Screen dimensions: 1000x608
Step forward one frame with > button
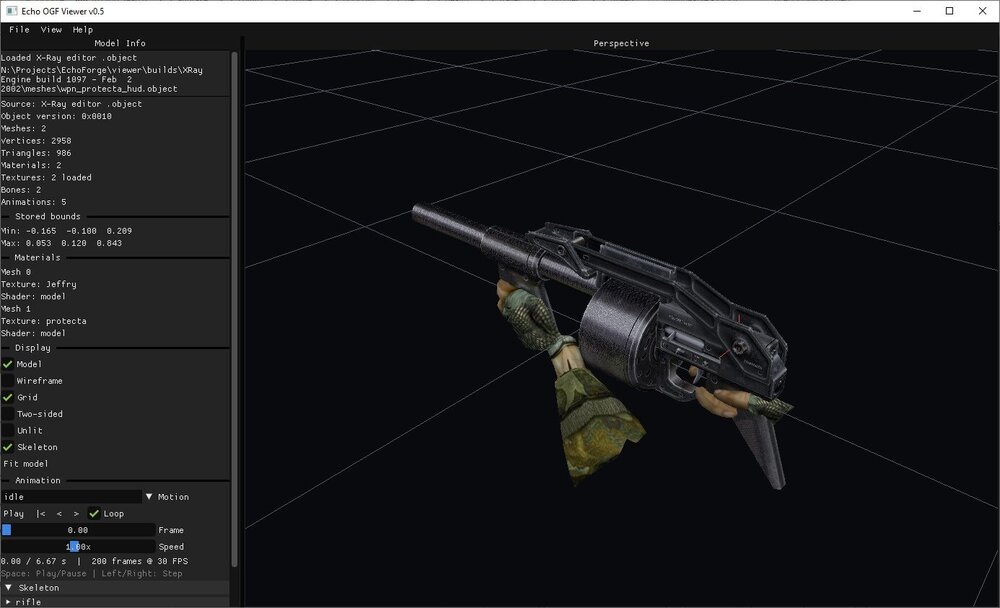tap(77, 514)
